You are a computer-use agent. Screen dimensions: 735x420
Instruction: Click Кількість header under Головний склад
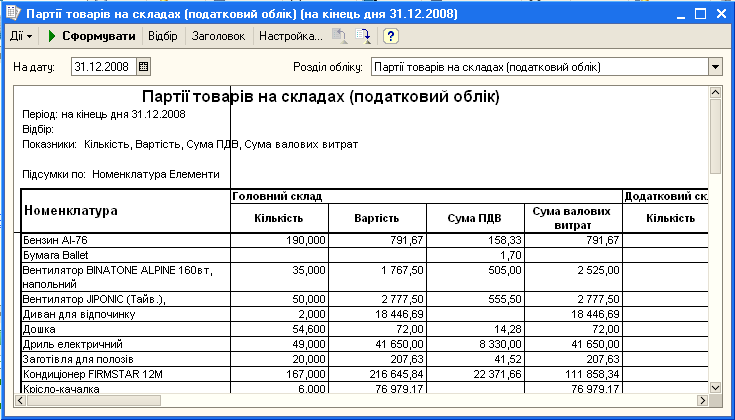[279, 218]
